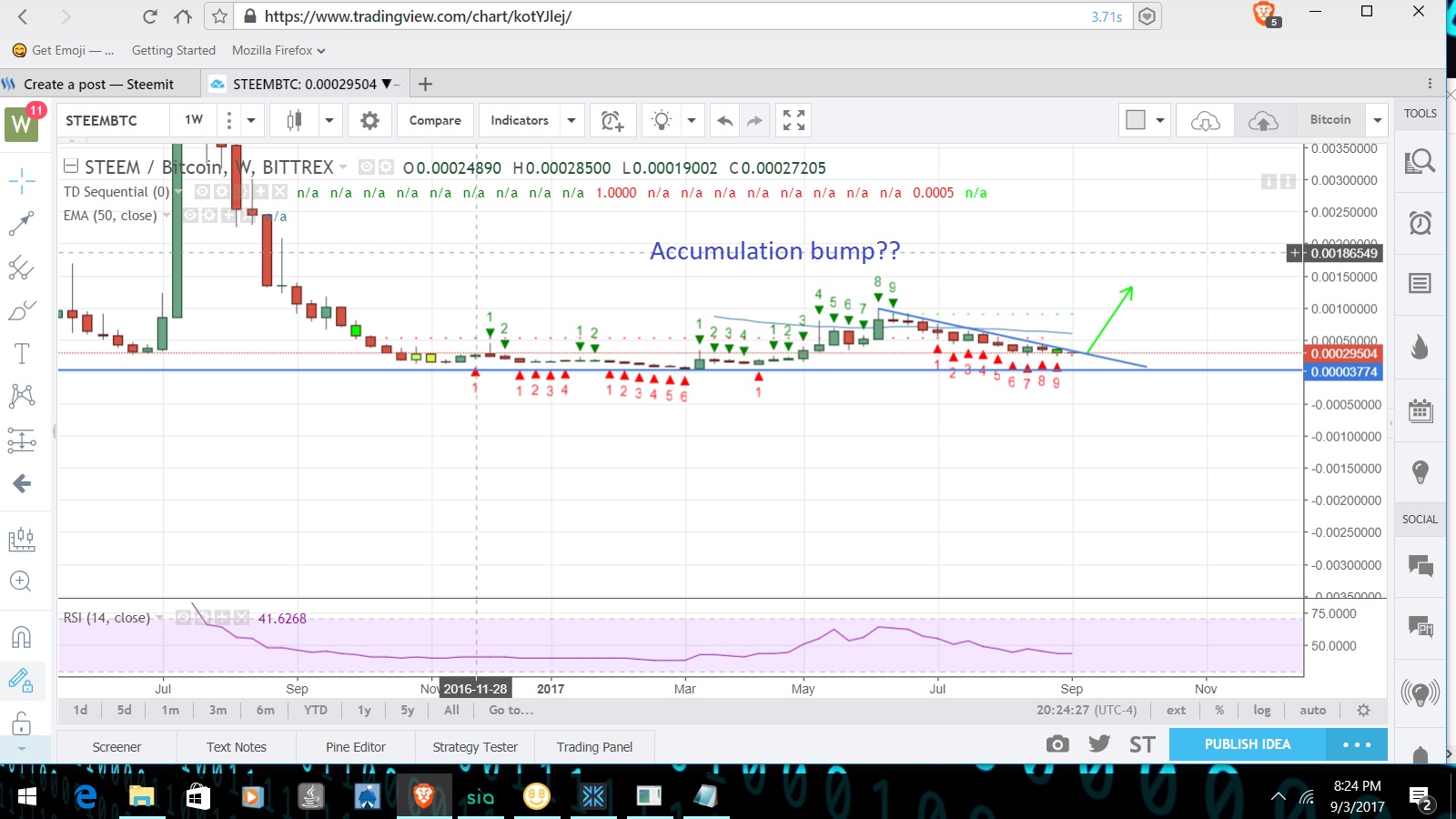Save chart to cloud upload icon
The image size is (1456, 819).
[x=1263, y=120]
